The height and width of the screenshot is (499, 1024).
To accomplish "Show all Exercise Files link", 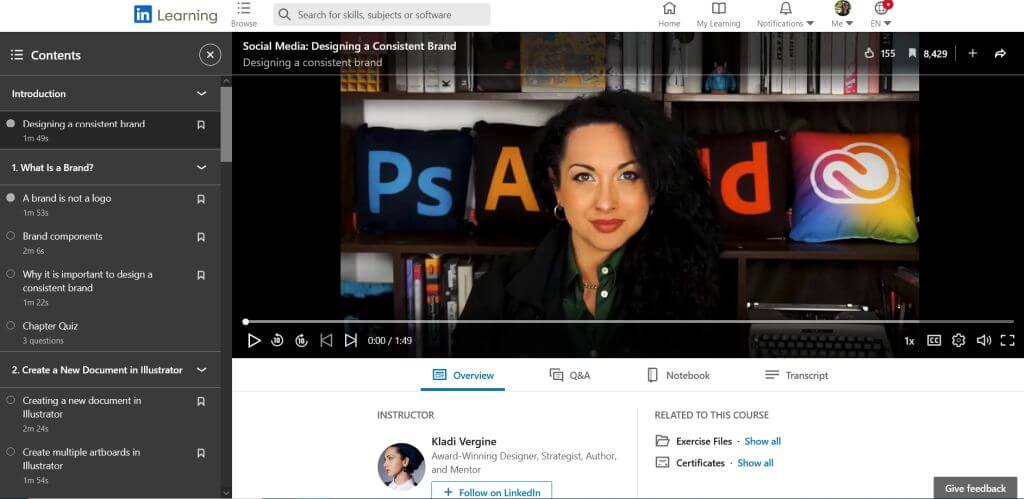I will (x=762, y=441).
